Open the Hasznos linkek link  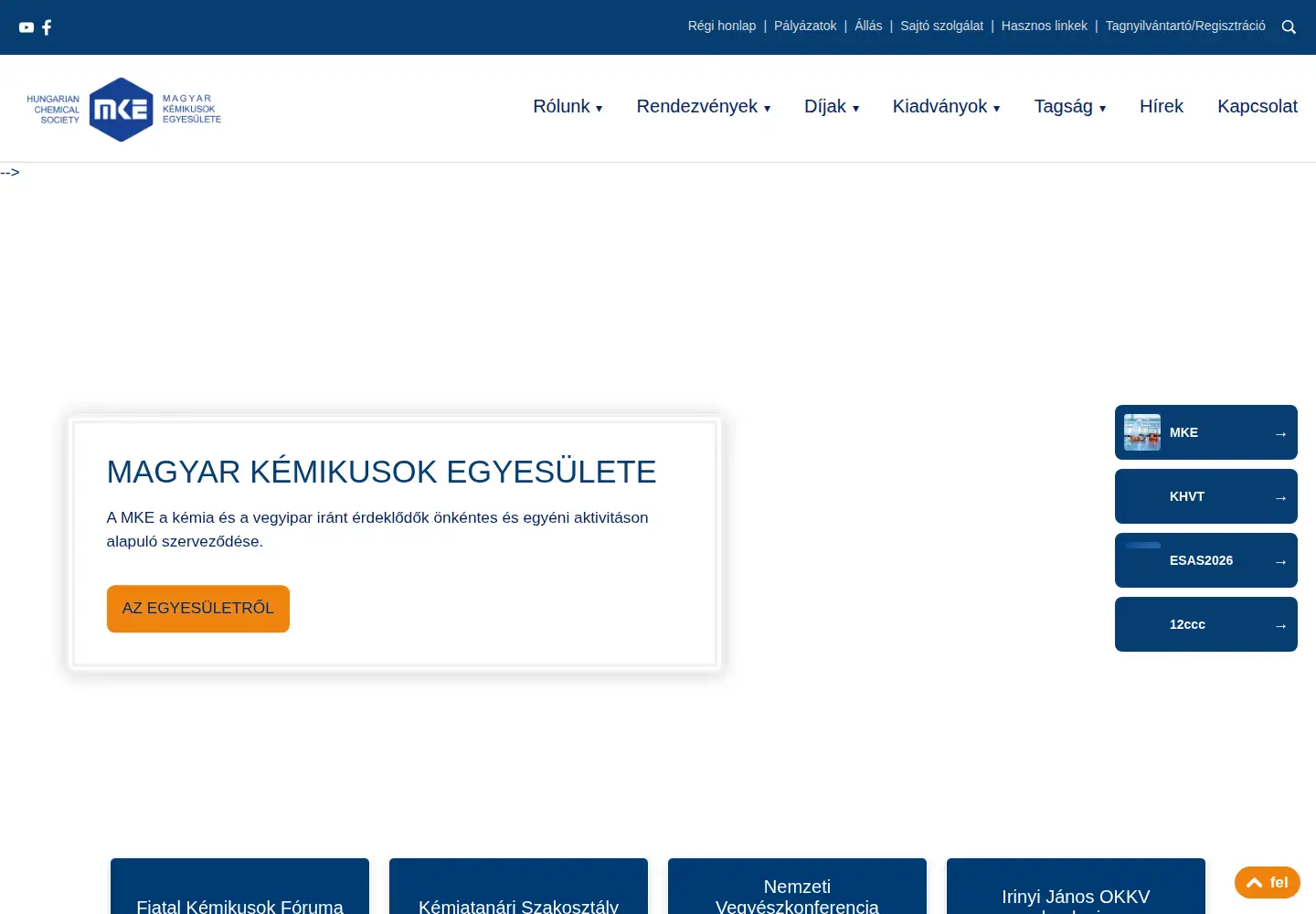pyautogui.click(x=1045, y=26)
